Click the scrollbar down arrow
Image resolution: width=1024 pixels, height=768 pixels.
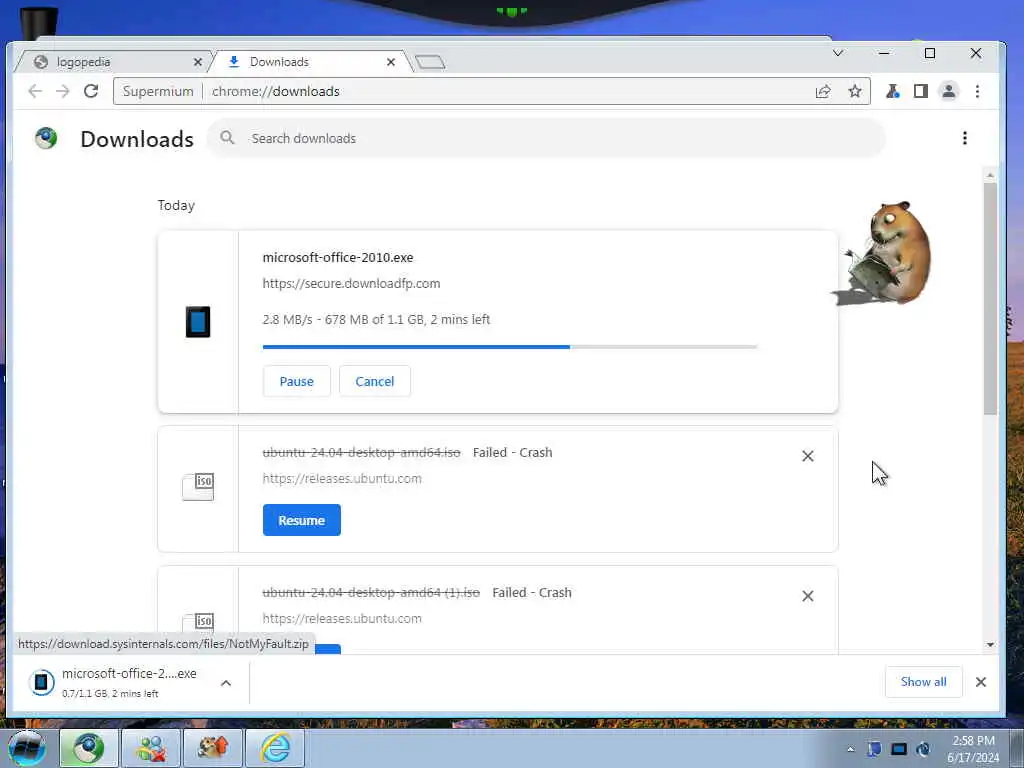point(990,645)
